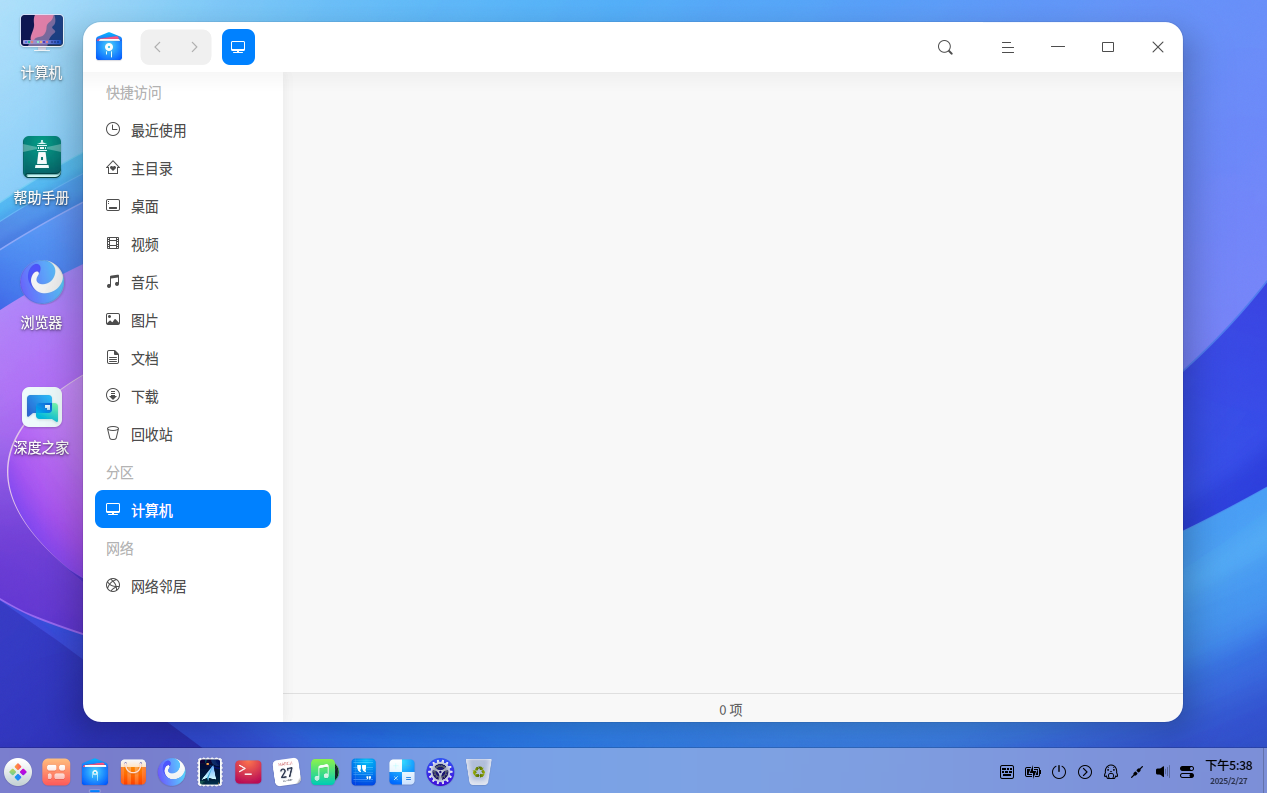
Task: Open system settings from the dock
Action: 440,772
